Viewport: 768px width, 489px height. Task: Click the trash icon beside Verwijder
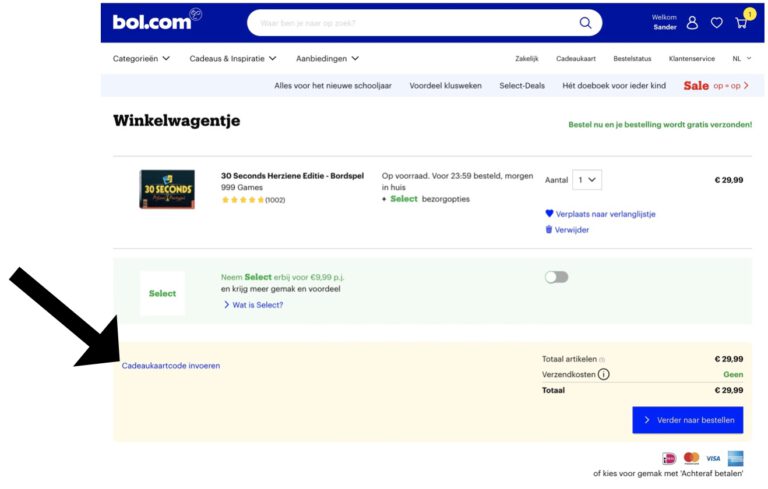click(549, 229)
